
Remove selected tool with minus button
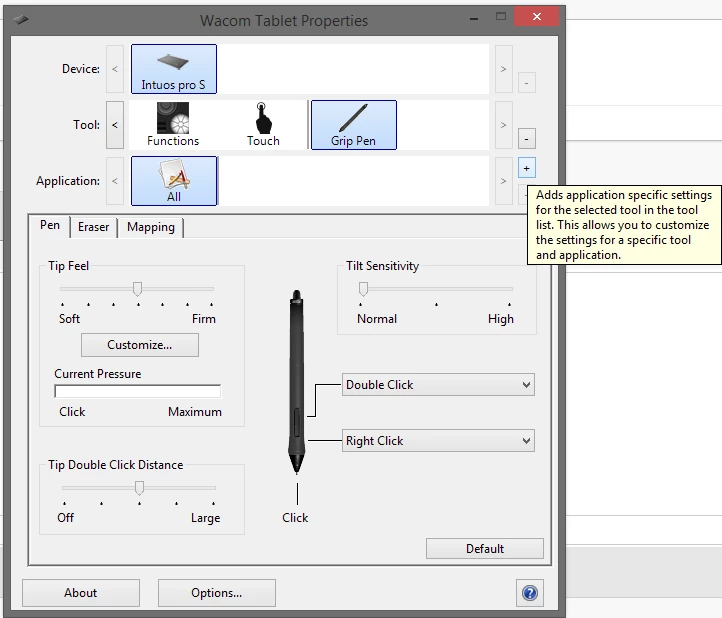[526, 139]
